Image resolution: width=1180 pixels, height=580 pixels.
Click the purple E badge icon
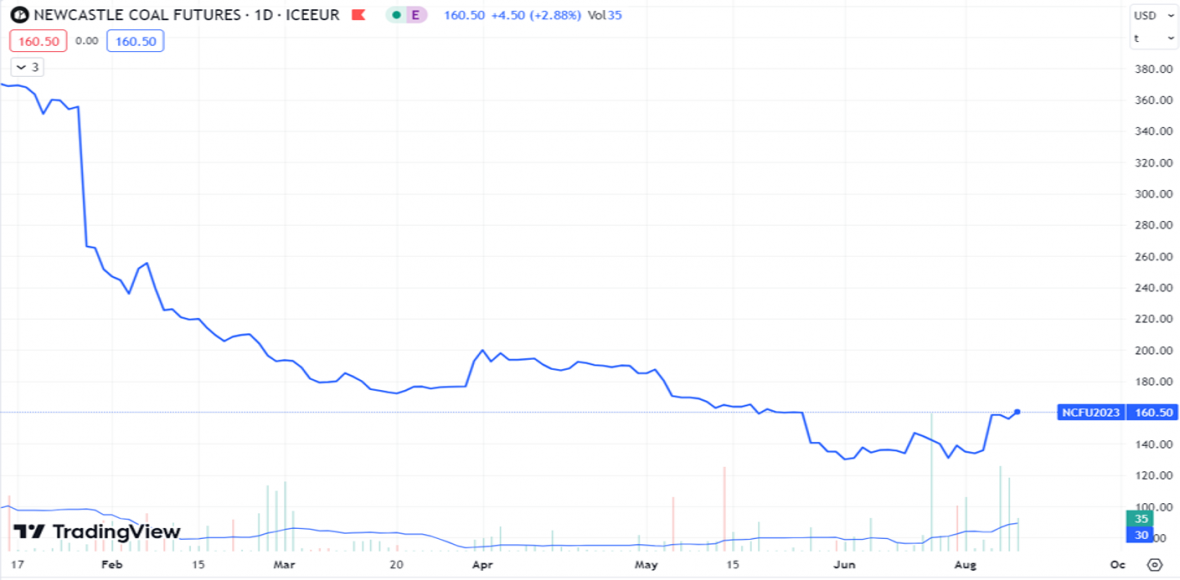414,15
